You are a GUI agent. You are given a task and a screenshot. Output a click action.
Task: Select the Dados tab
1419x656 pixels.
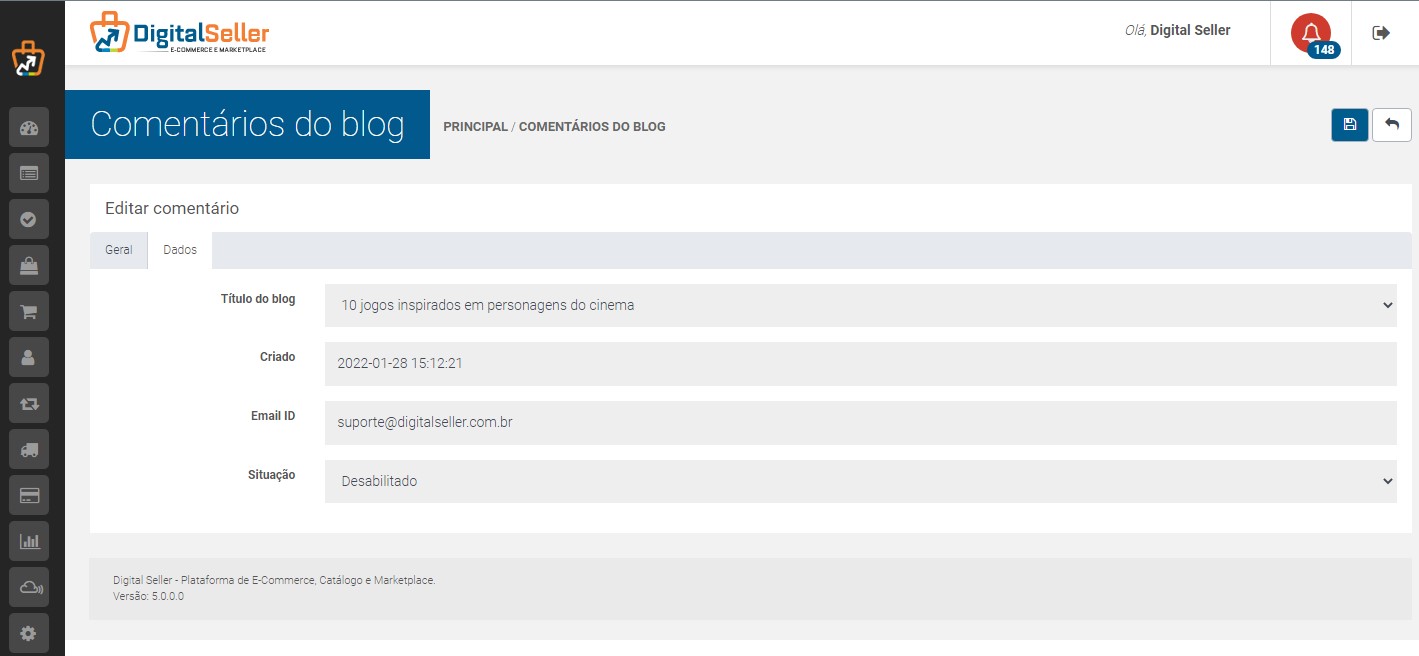point(180,250)
